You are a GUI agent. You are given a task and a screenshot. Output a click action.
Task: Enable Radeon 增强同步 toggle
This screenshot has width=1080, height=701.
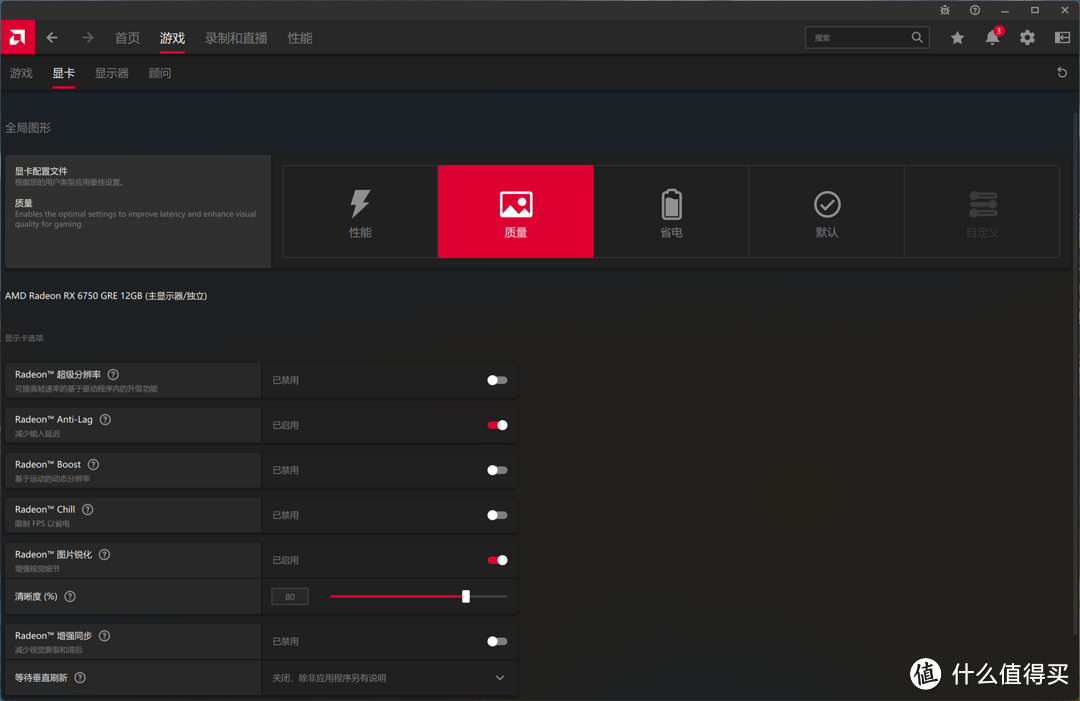pyautogui.click(x=497, y=641)
